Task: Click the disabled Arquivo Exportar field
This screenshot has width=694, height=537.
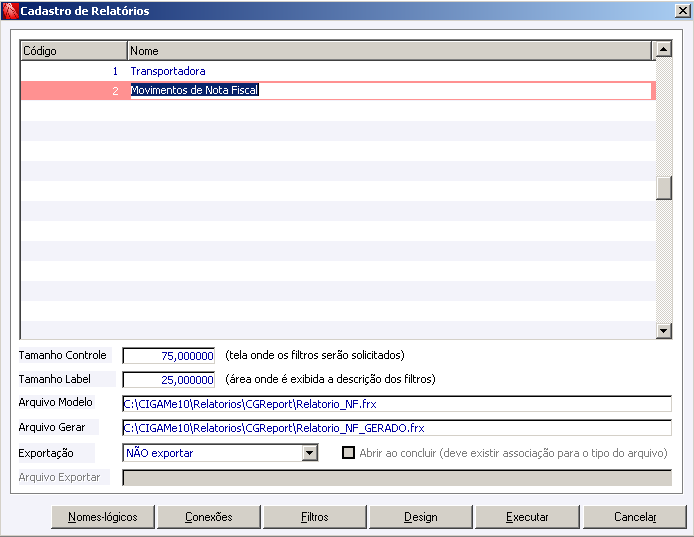Action: coord(397,478)
